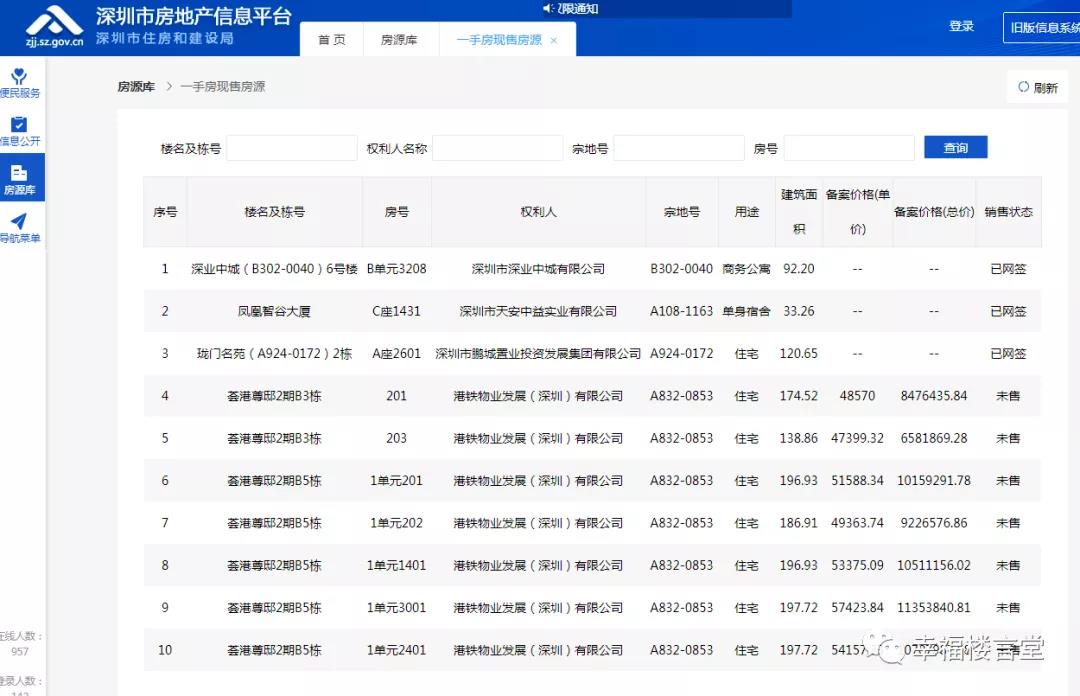The image size is (1080, 696).
Task: Select row 珑门名苑（A924-0172）2栋
Action: tap(592, 354)
